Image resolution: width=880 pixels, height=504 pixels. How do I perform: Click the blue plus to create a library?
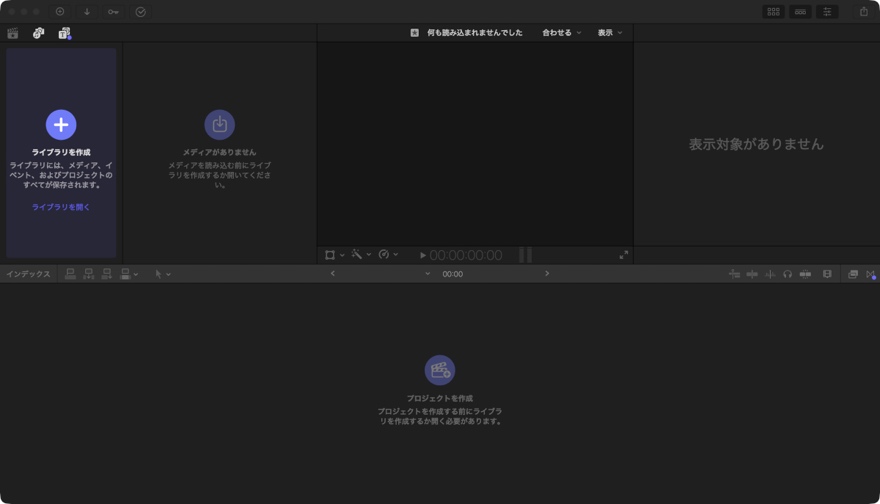pos(61,124)
